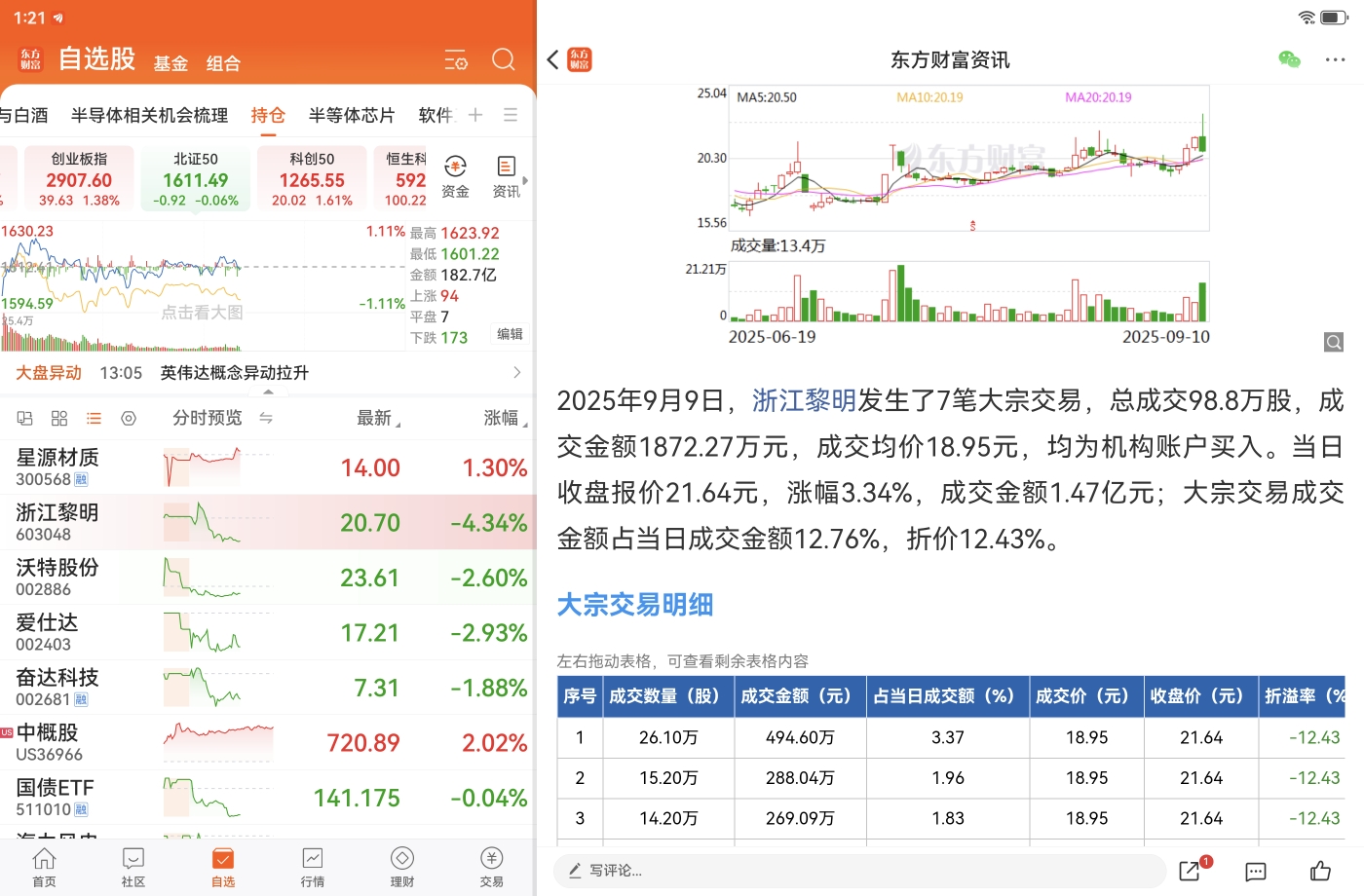Select the list layout view icon

94,418
